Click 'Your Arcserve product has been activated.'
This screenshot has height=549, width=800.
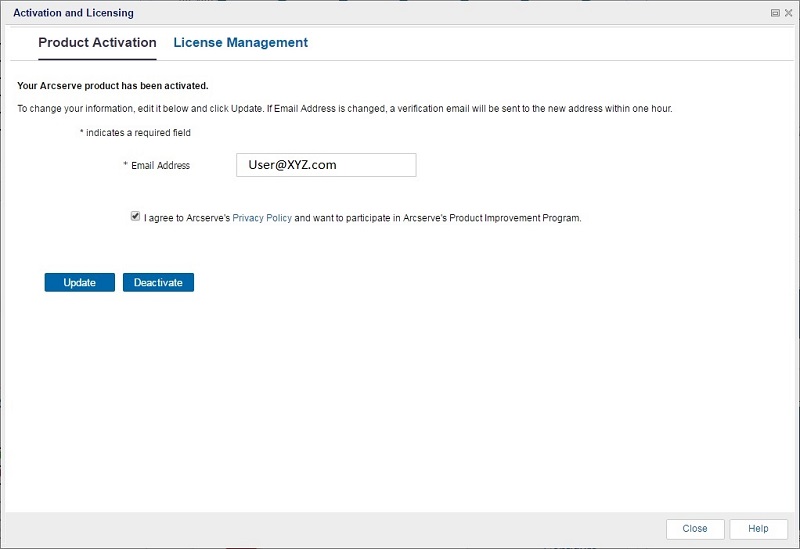click(113, 86)
